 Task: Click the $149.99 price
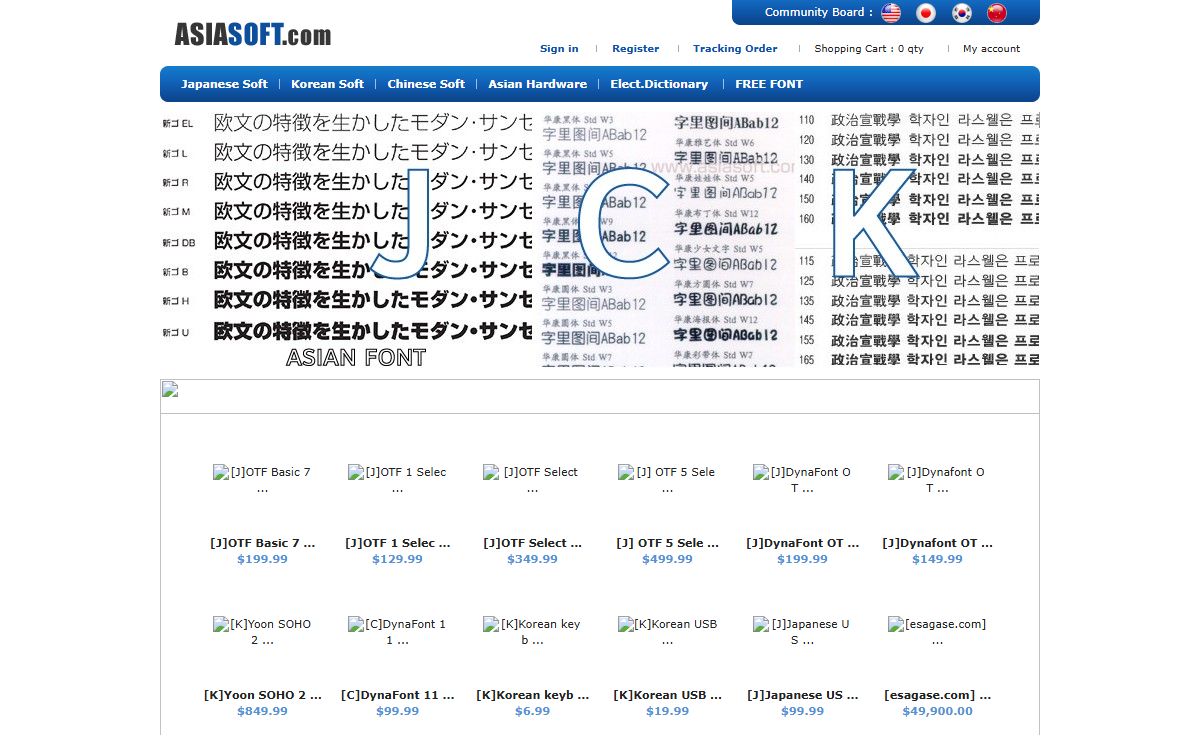[x=937, y=559]
